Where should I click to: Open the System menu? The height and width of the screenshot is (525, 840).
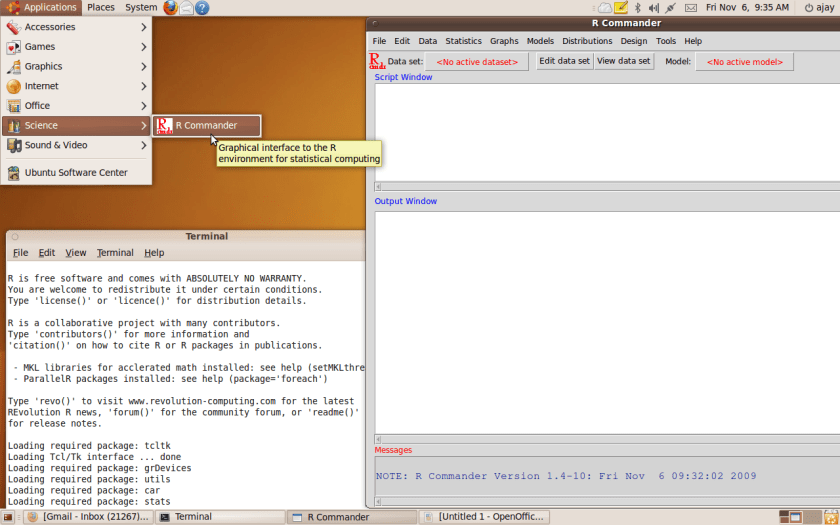click(141, 8)
